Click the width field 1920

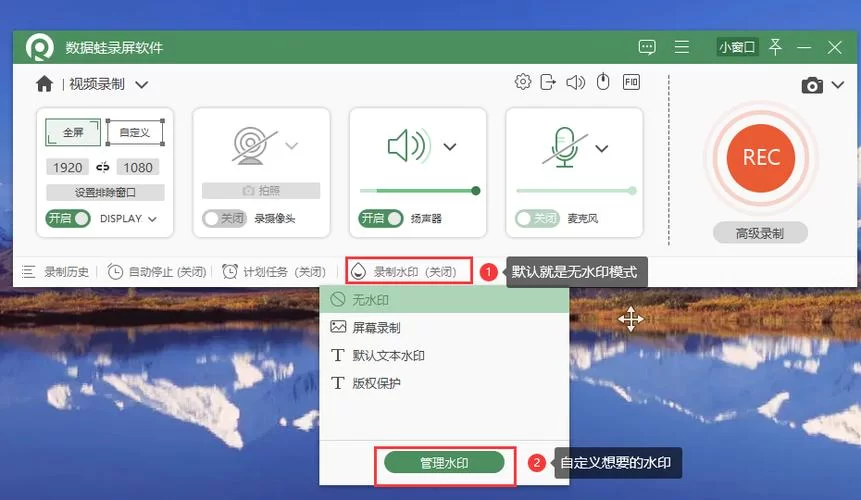click(x=68, y=167)
